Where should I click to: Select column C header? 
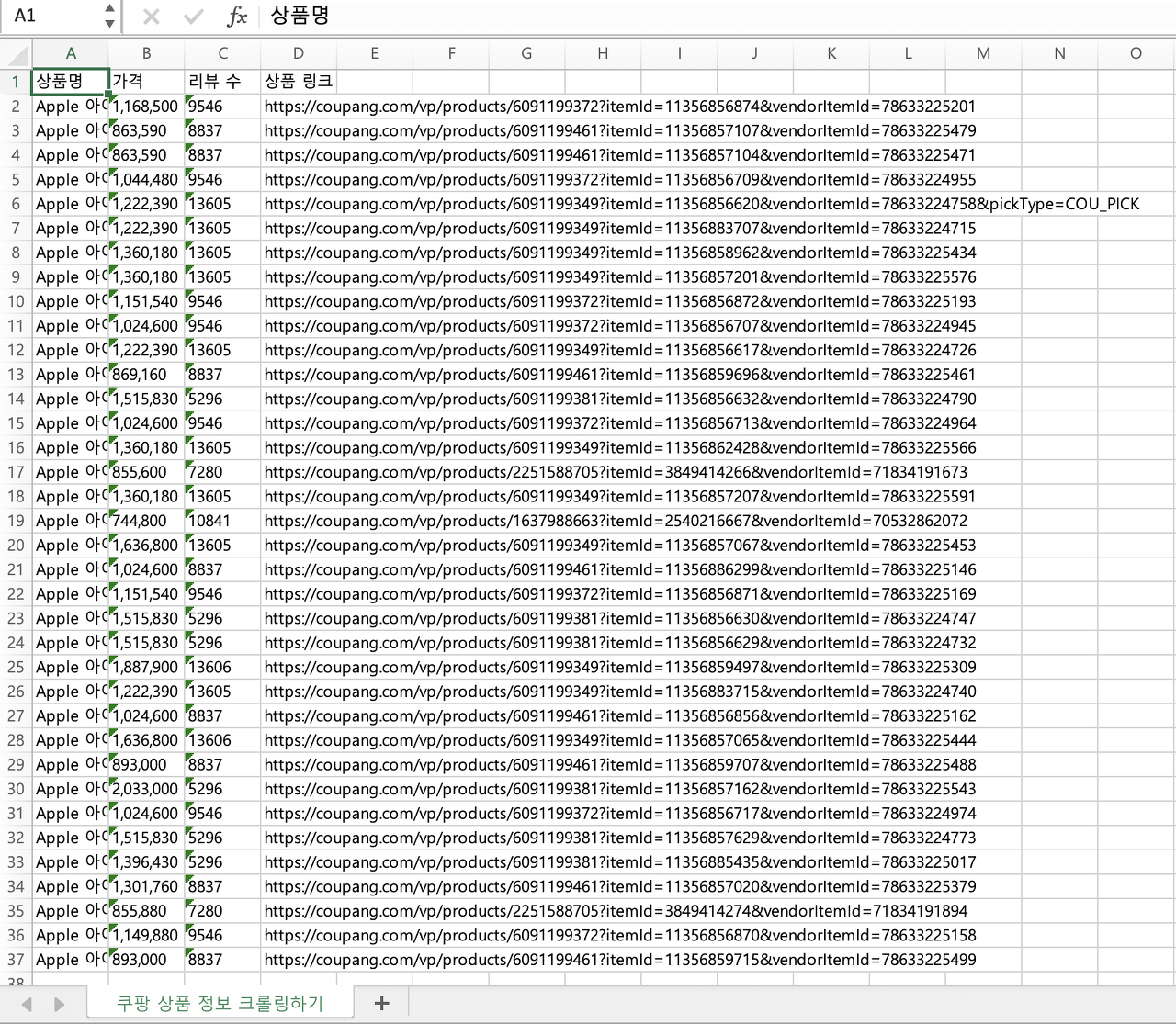[x=222, y=53]
